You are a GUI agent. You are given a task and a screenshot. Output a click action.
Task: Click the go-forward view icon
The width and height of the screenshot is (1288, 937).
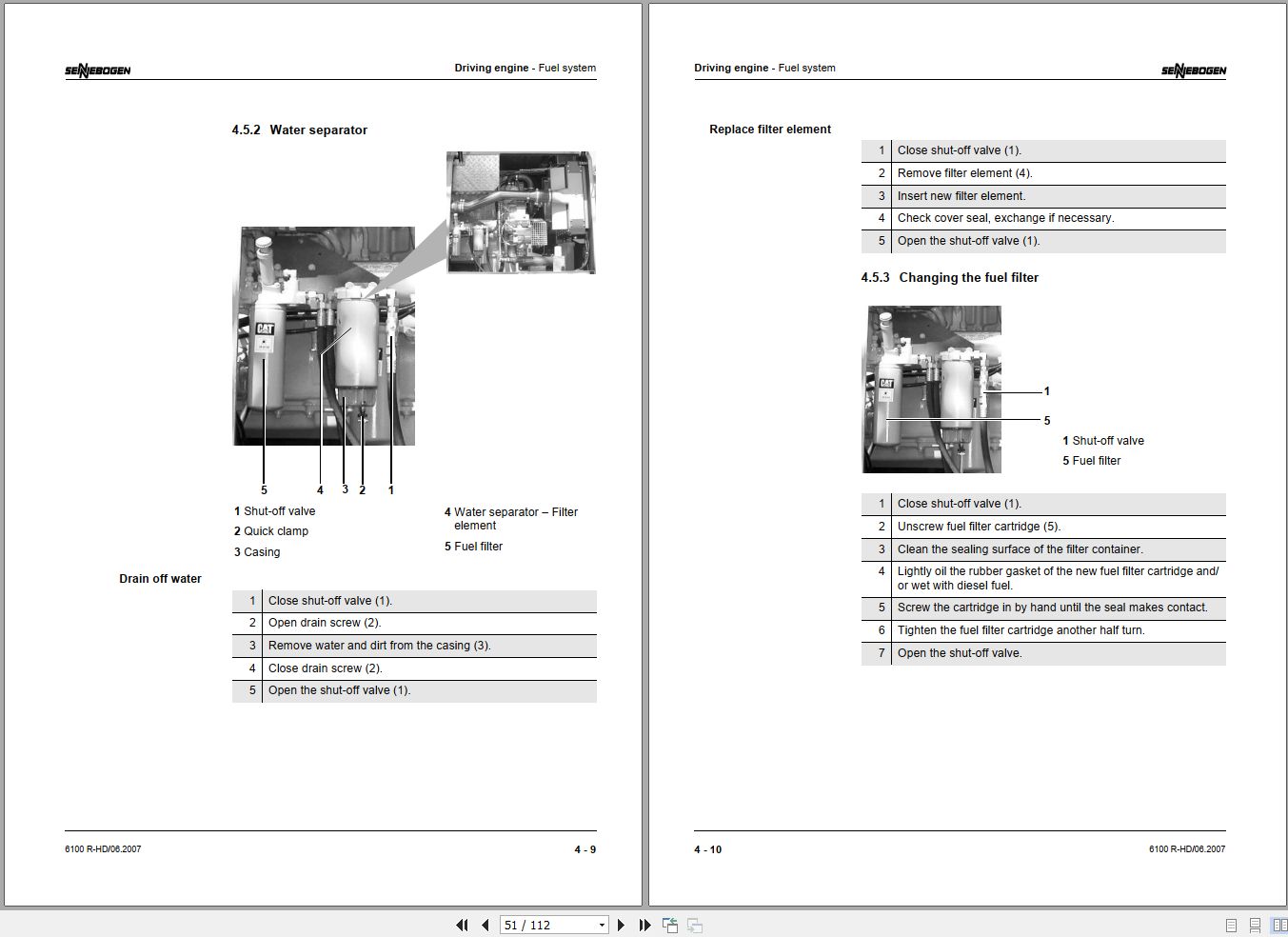[695, 925]
